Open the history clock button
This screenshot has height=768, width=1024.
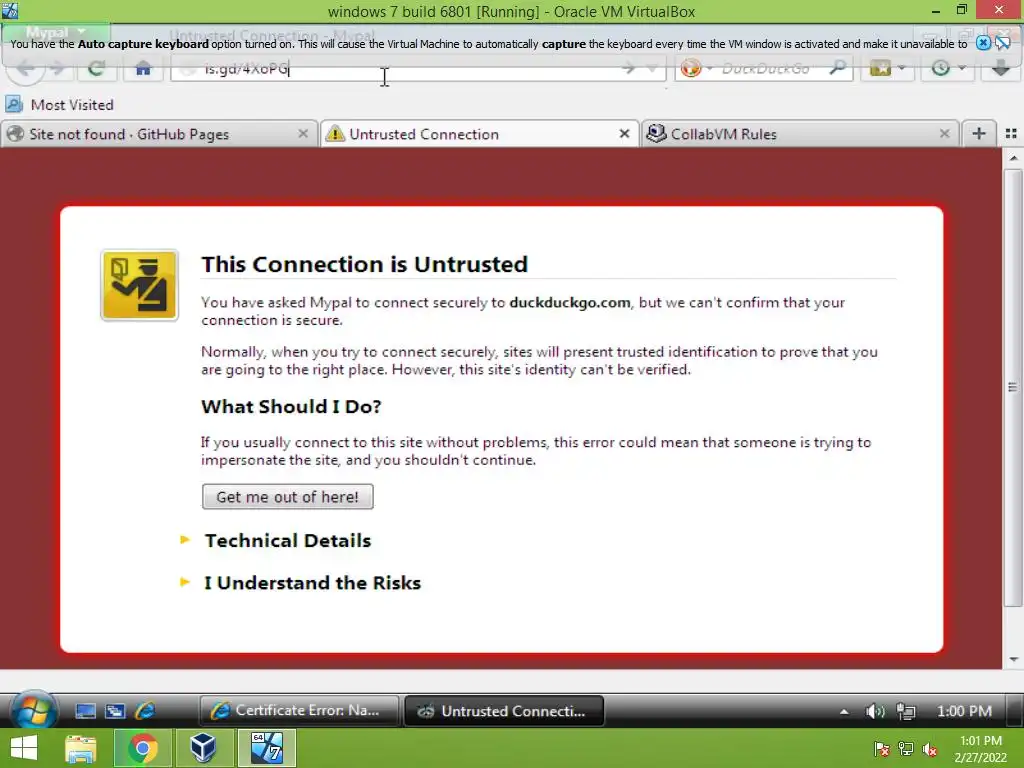click(x=940, y=68)
